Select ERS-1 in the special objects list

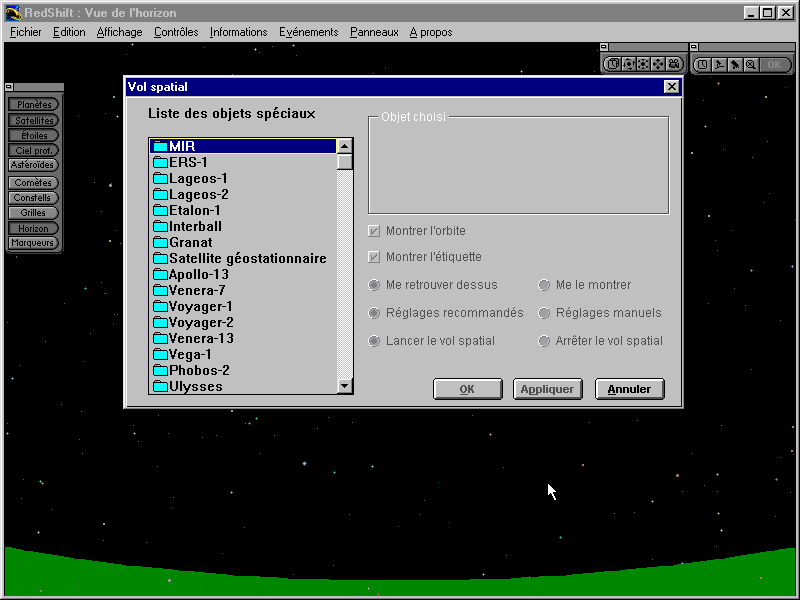point(243,162)
